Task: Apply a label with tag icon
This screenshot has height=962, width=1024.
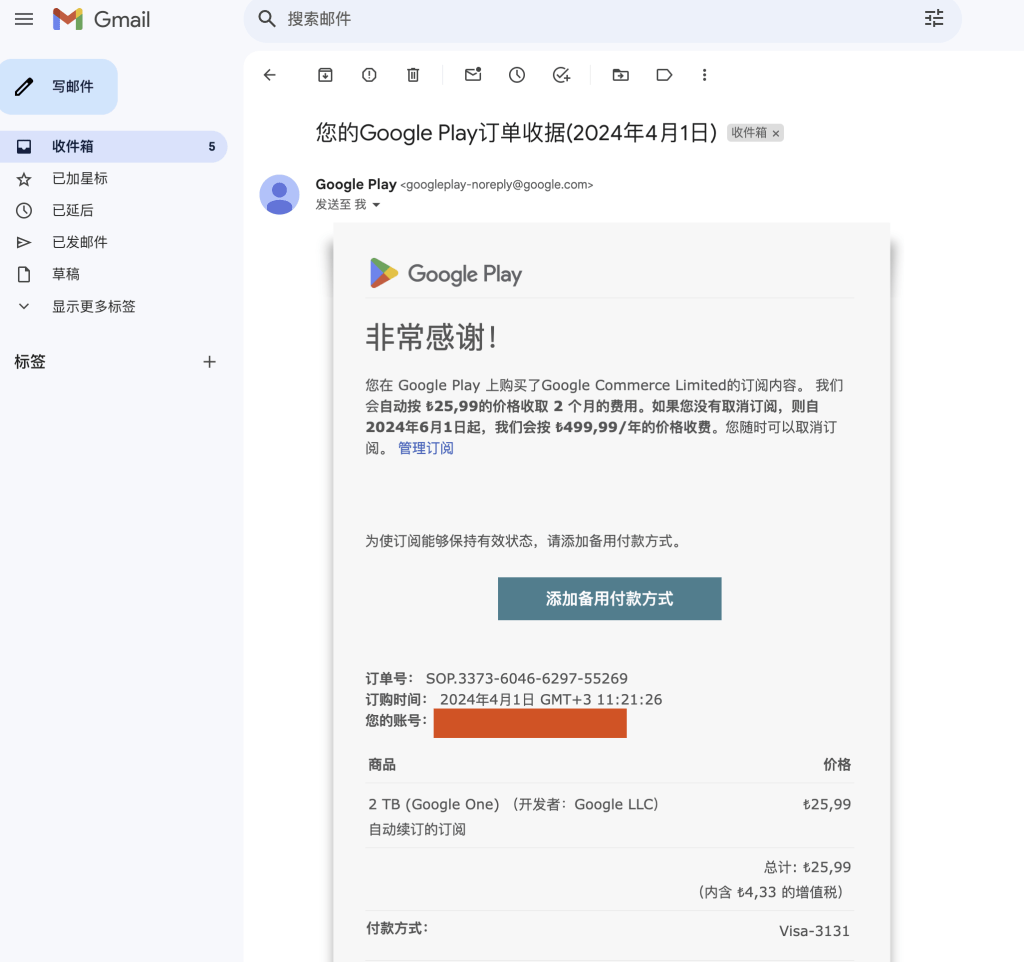Action: point(664,75)
